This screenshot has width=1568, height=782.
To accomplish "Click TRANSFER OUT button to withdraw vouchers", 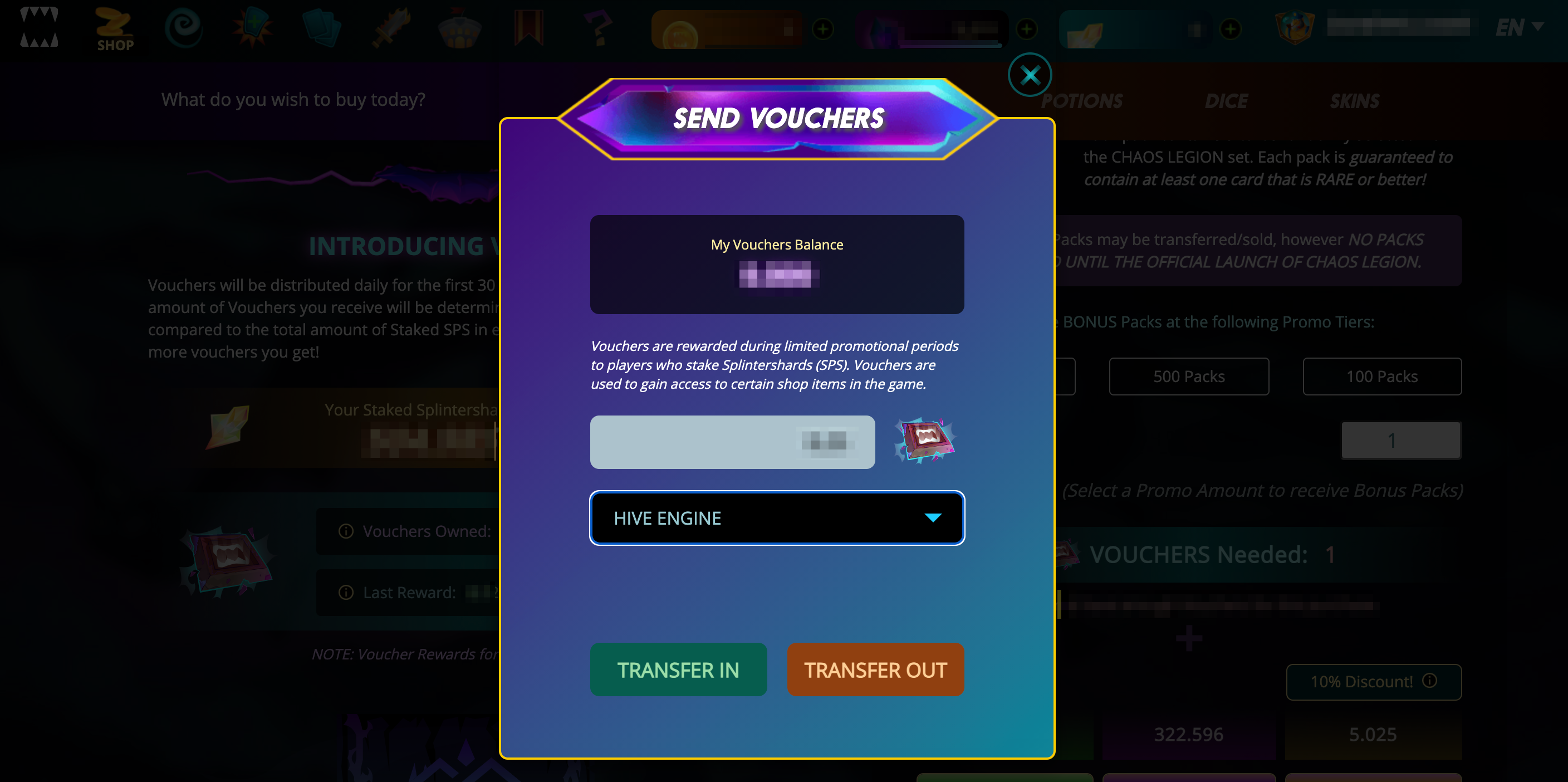I will [875, 669].
